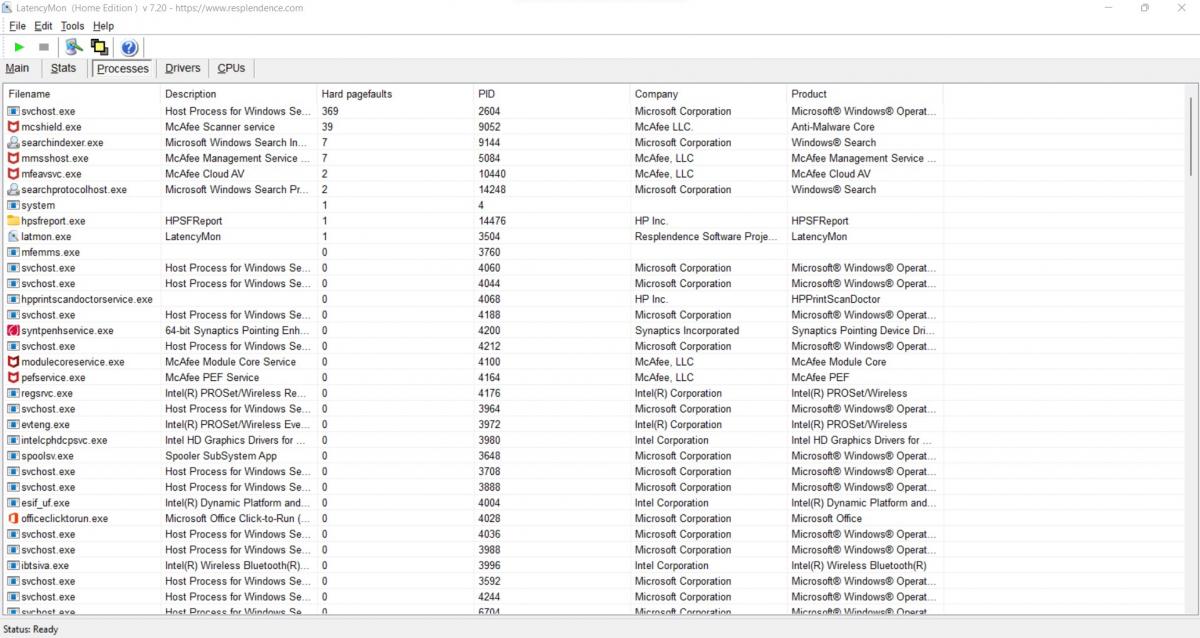Click the icon next to searchprotocolhost.exe
1200x638 pixels.
(x=13, y=190)
